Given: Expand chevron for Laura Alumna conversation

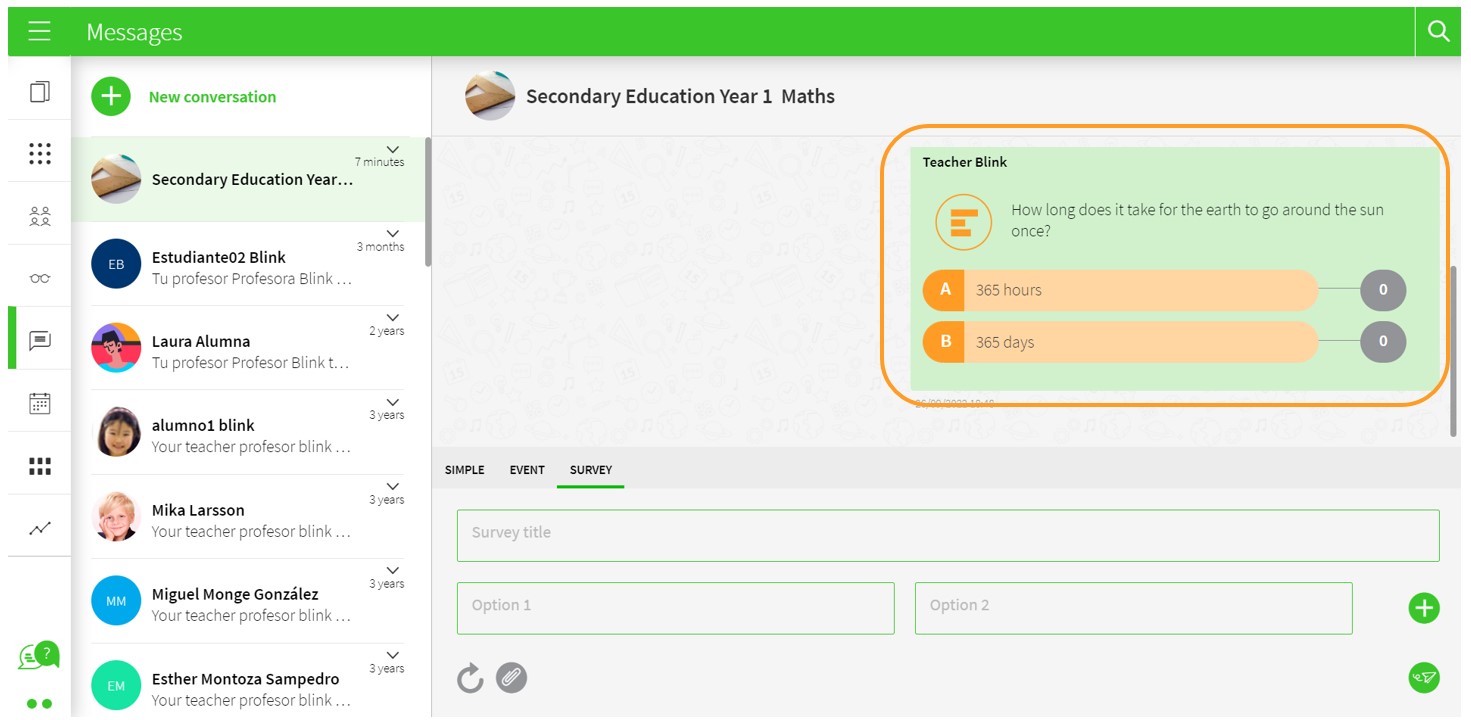Looking at the screenshot, I should click(x=392, y=318).
